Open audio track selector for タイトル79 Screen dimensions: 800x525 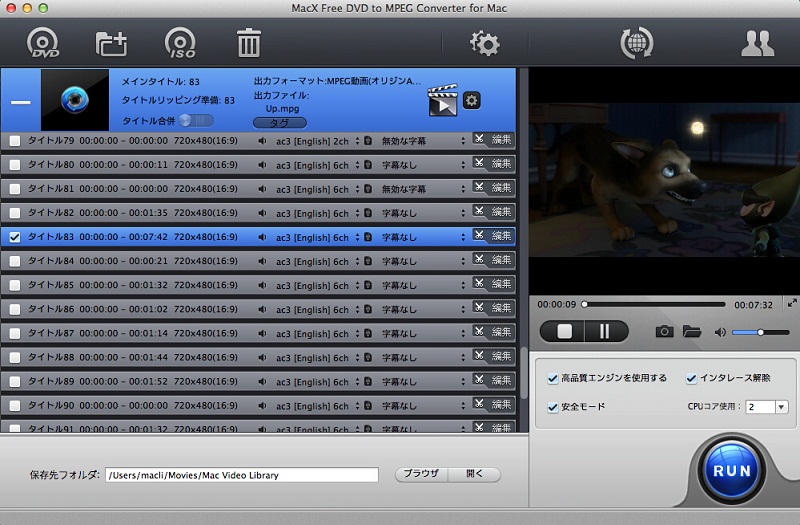358,141
